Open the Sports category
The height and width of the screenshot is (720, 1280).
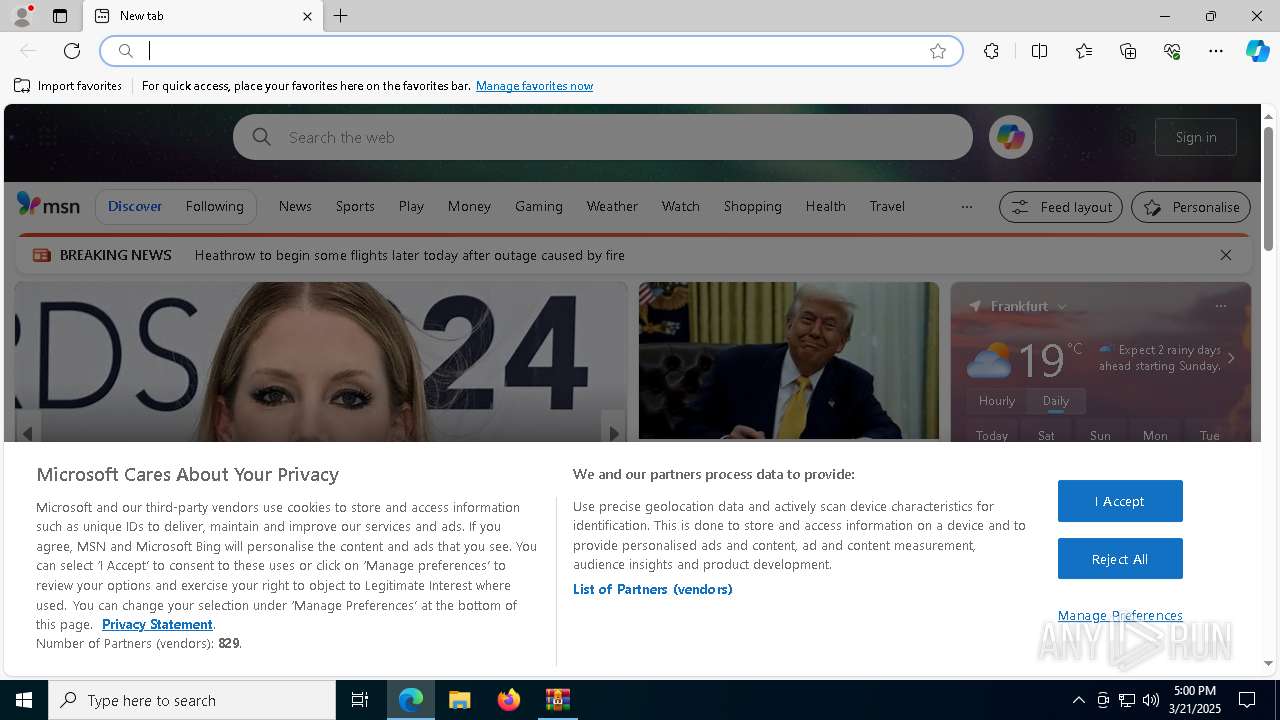pos(355,206)
